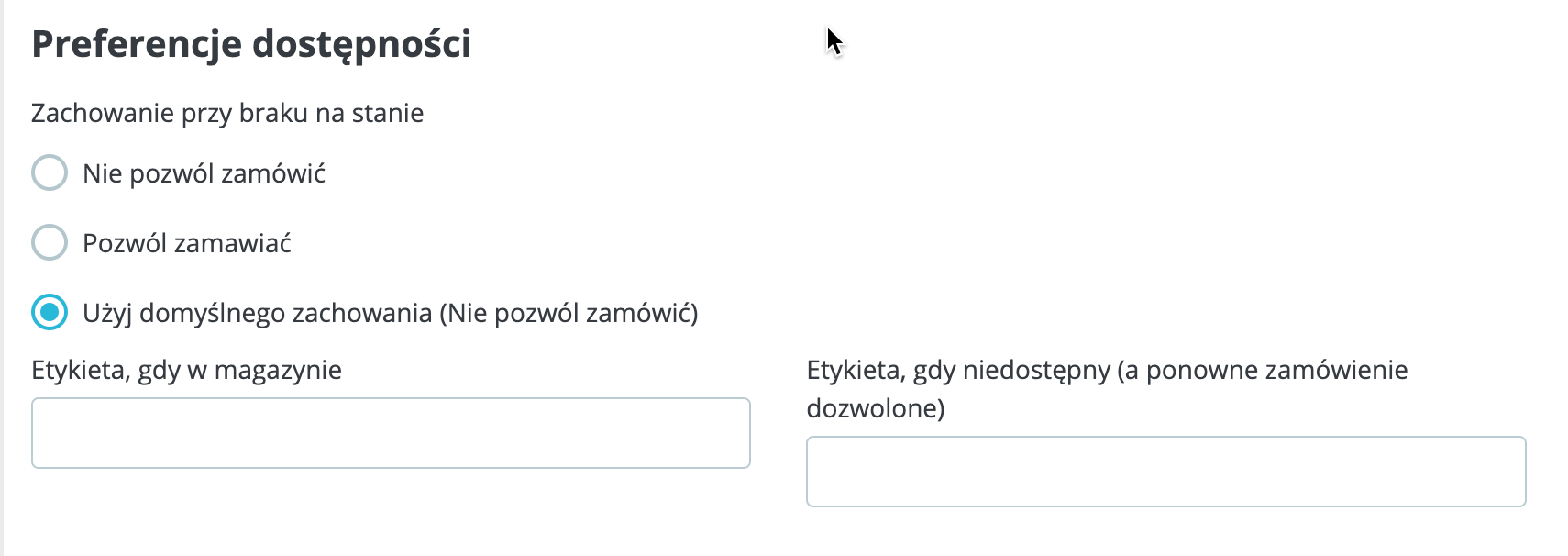Select the "Nie pozwól zamówić" radio button
1568x556 pixels.
coord(50,172)
